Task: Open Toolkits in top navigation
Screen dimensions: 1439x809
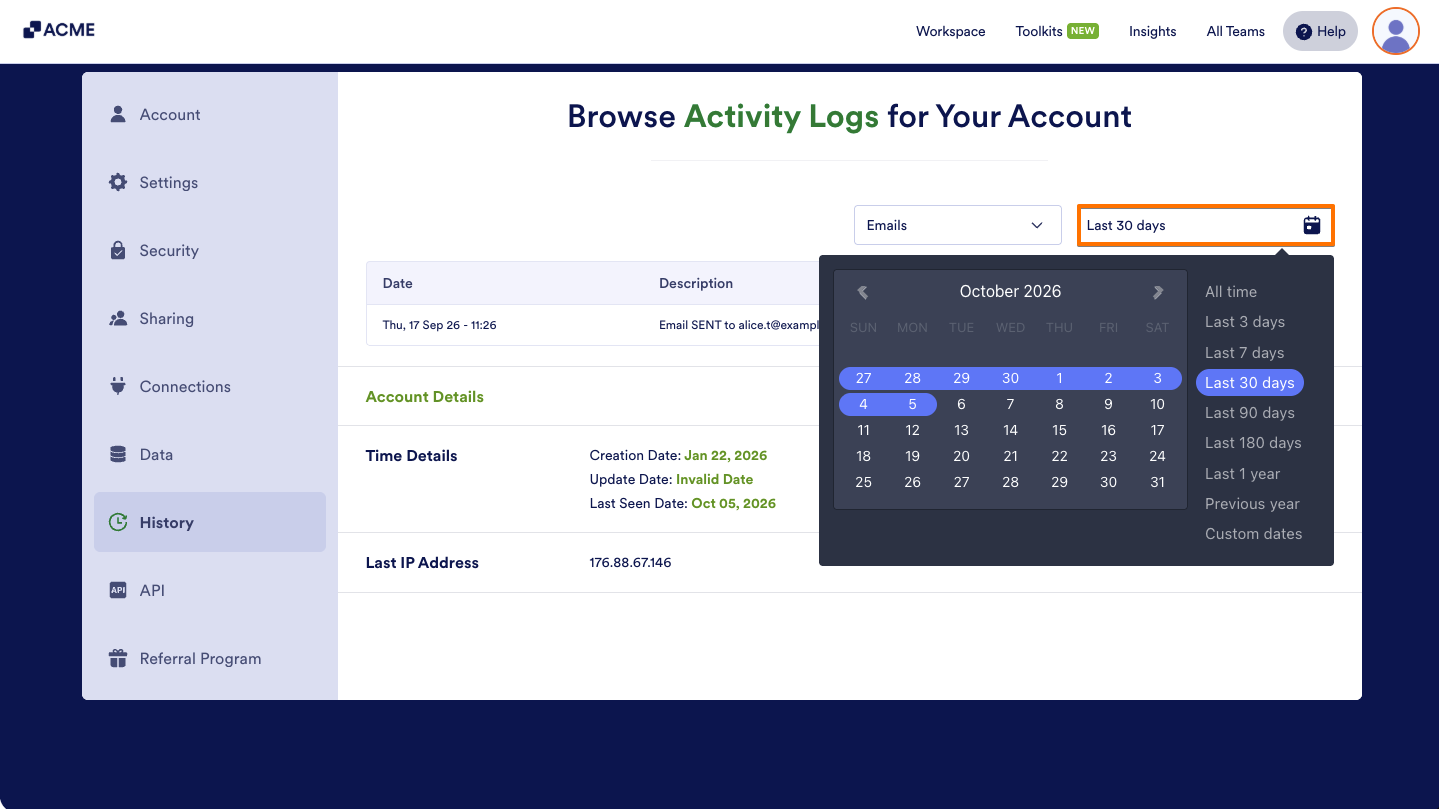Action: 1057,31
